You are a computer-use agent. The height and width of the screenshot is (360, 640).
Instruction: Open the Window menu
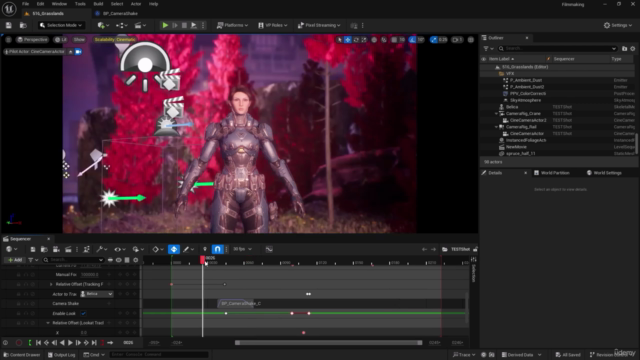coord(59,4)
